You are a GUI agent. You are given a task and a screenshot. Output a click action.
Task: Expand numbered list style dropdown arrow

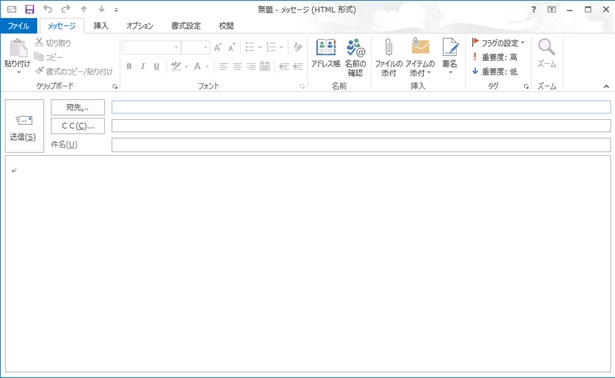click(281, 48)
